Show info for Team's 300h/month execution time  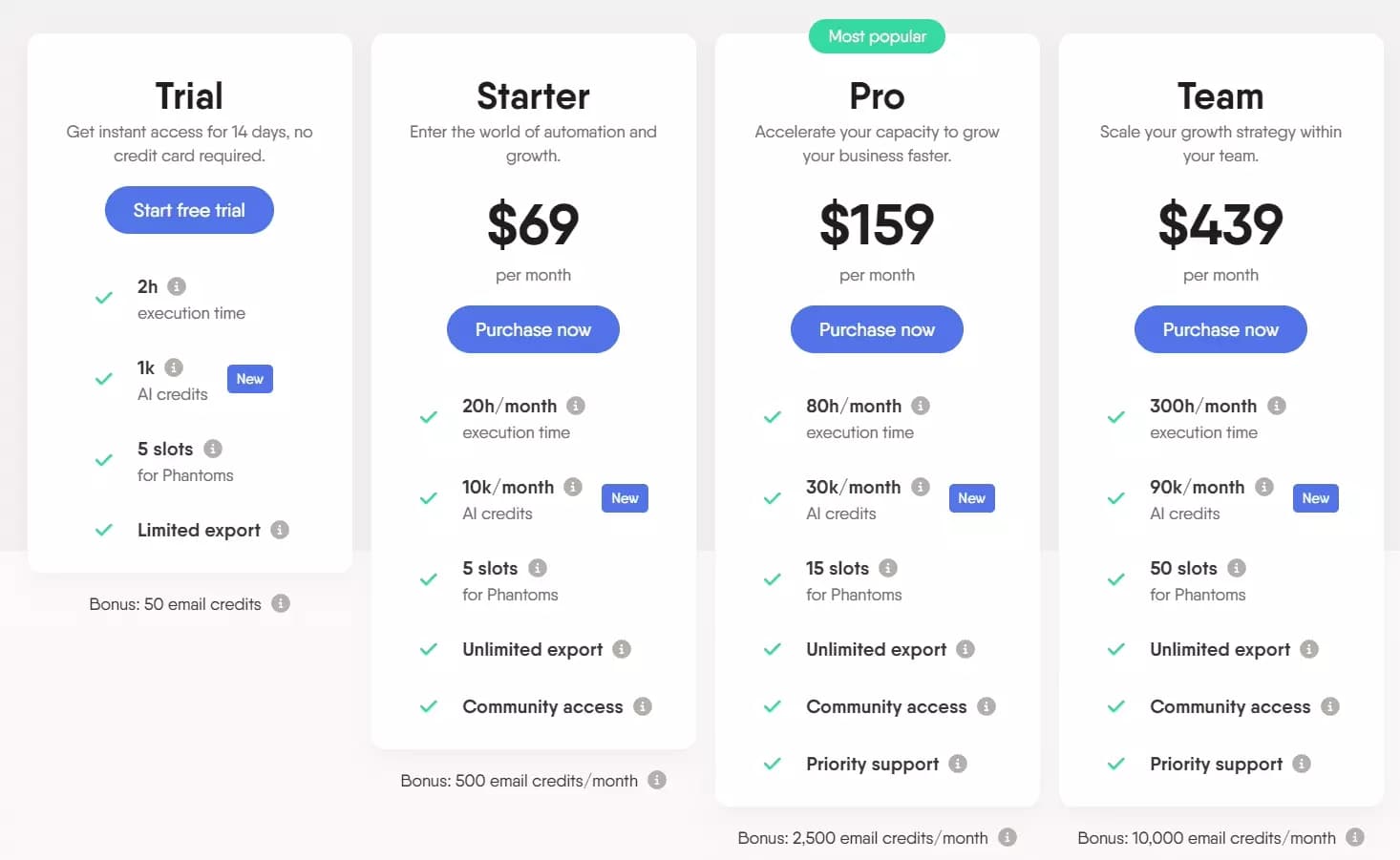1277,405
